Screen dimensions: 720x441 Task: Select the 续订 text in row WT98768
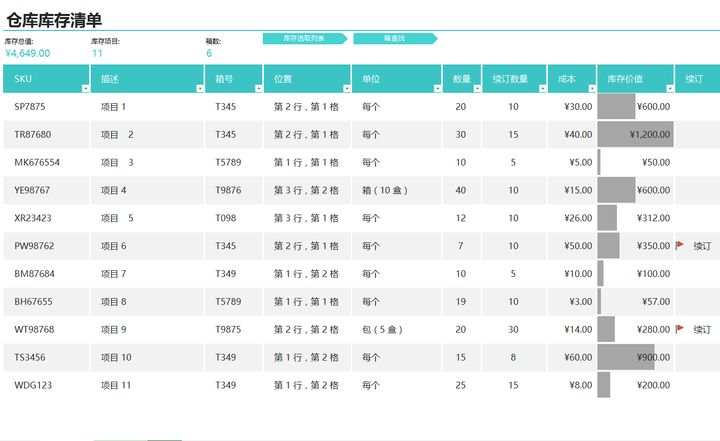tap(702, 330)
